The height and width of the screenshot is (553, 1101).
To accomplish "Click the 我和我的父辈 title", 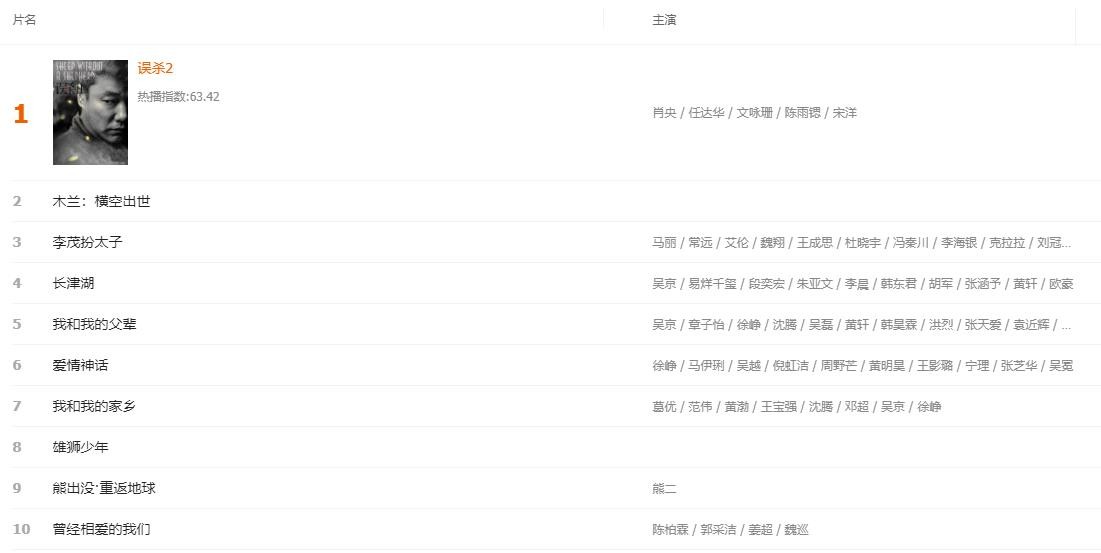I will coord(94,324).
